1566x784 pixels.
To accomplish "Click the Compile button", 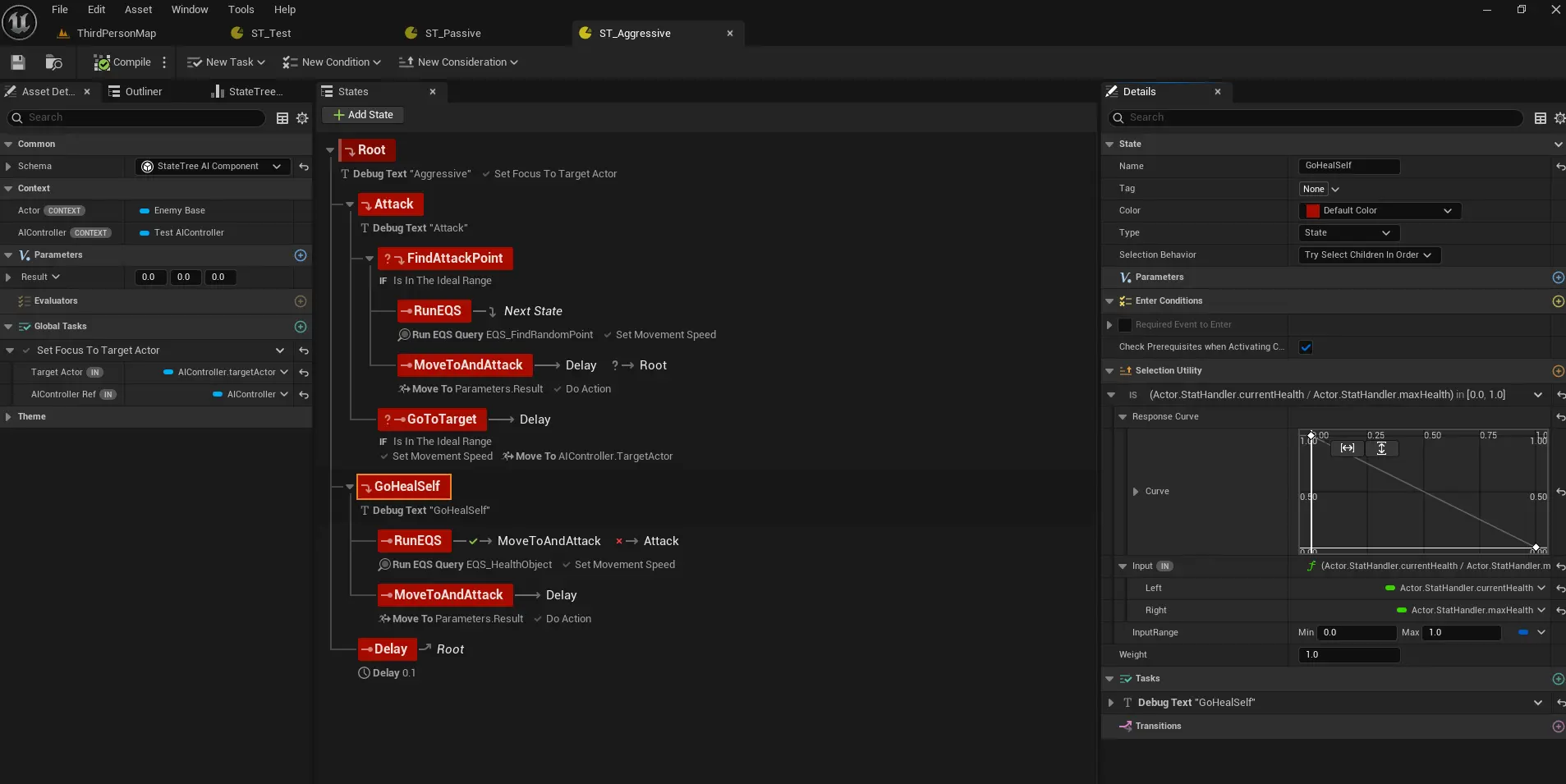I will [122, 62].
